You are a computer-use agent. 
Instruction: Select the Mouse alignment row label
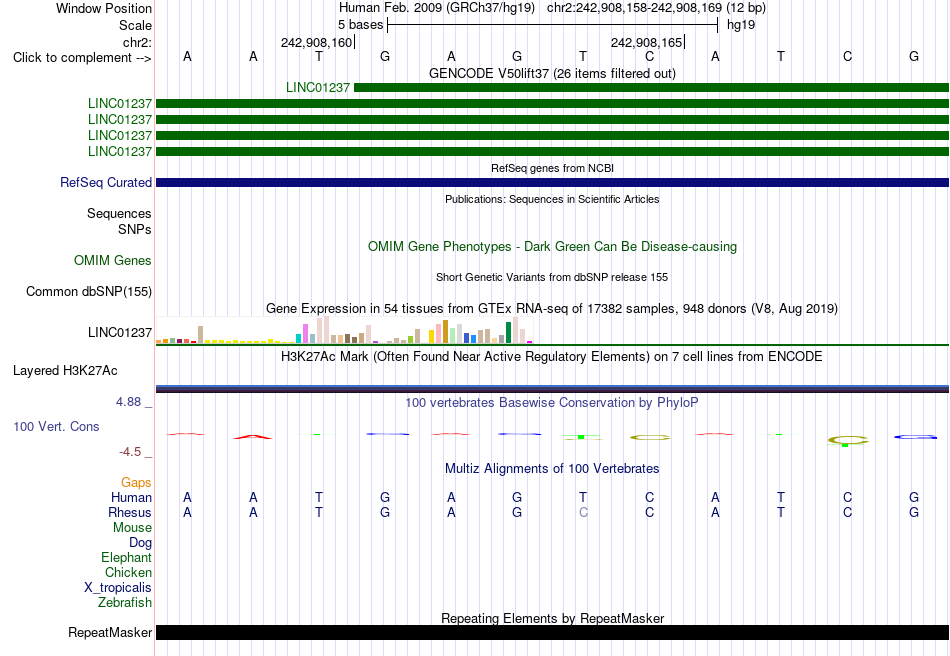pyautogui.click(x=132, y=528)
